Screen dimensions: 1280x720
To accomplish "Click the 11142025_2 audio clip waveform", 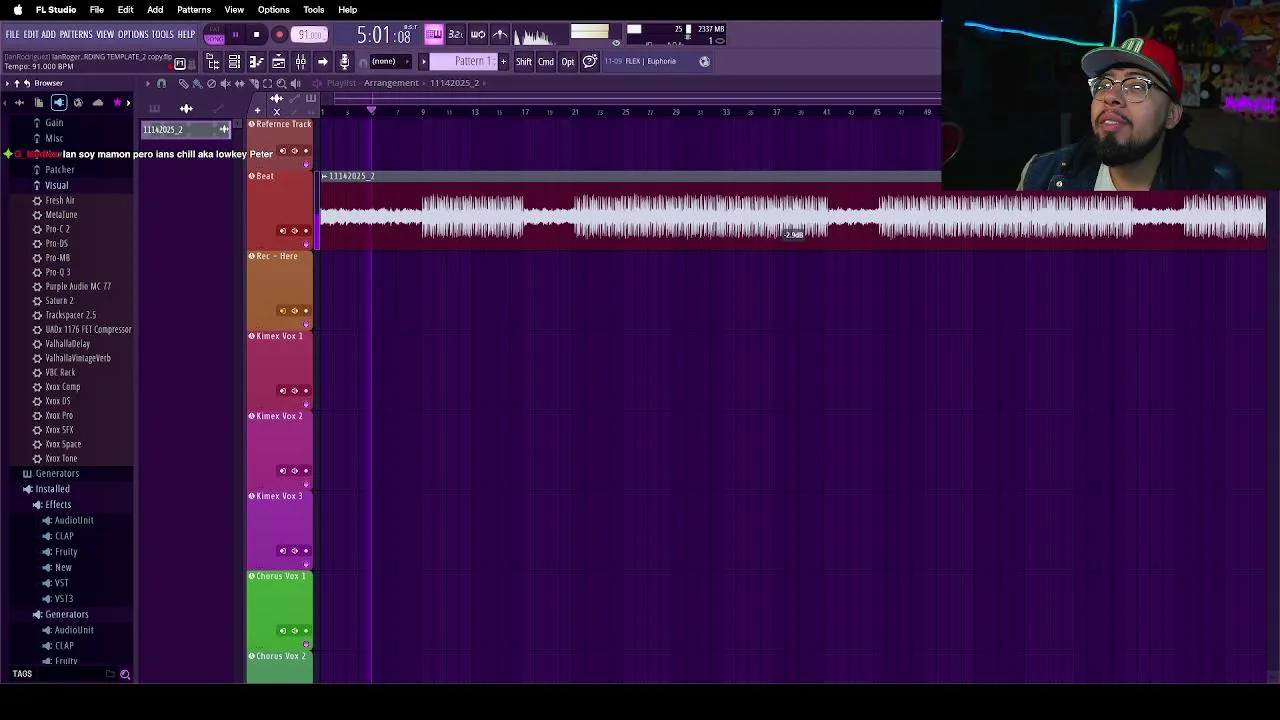I will [x=792, y=217].
